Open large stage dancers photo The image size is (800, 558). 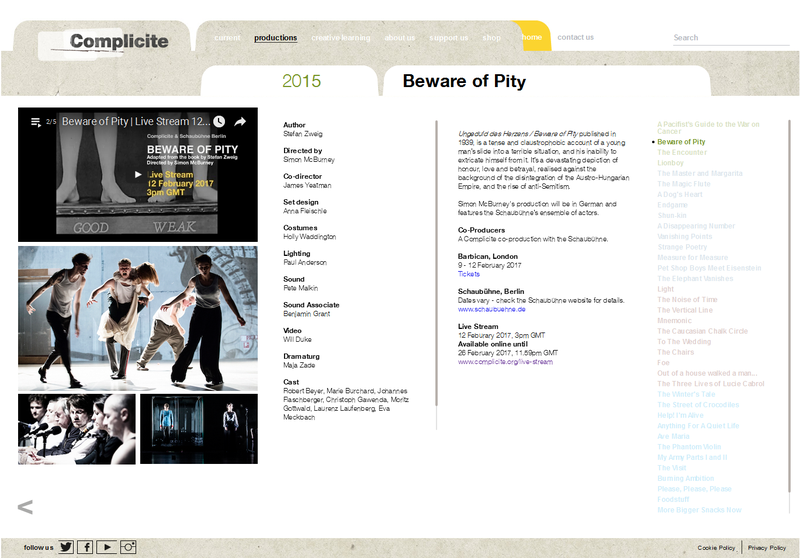(x=138, y=318)
